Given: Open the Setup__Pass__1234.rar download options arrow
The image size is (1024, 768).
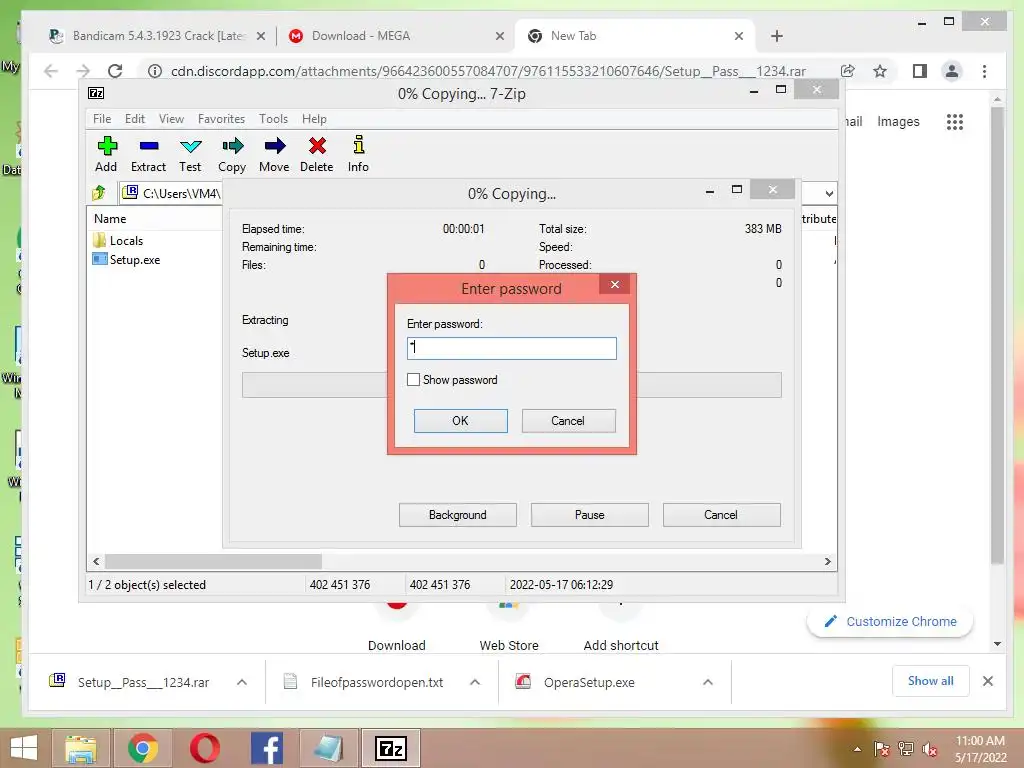Looking at the screenshot, I should tap(242, 682).
